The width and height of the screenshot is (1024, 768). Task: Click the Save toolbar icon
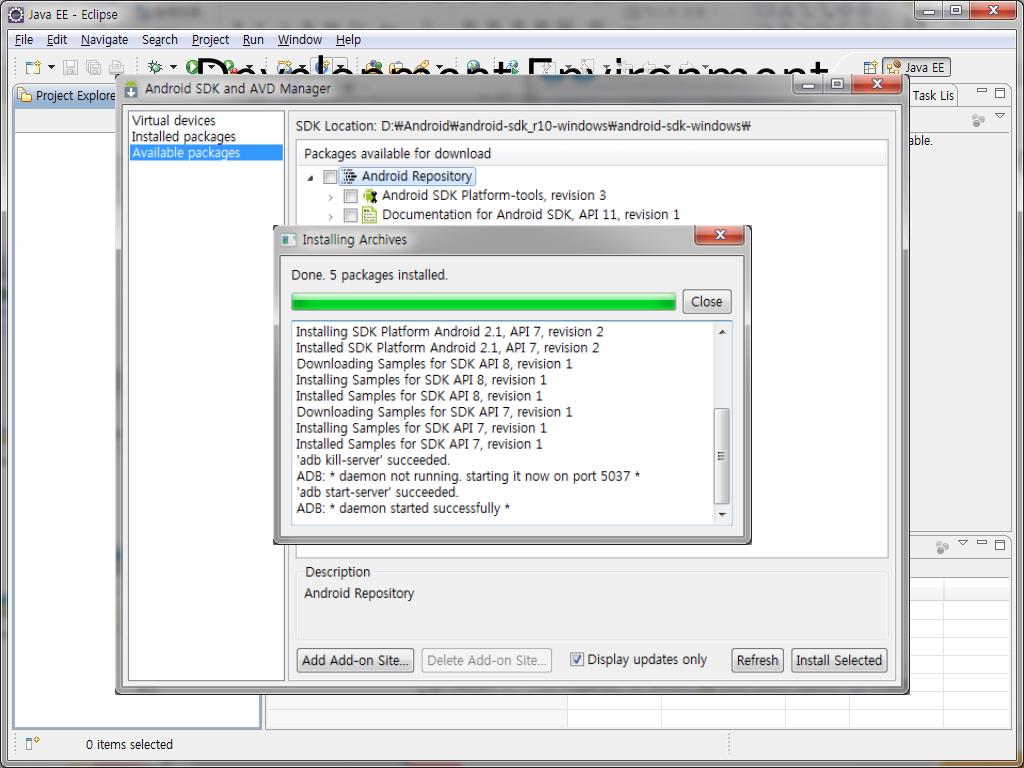pos(70,67)
